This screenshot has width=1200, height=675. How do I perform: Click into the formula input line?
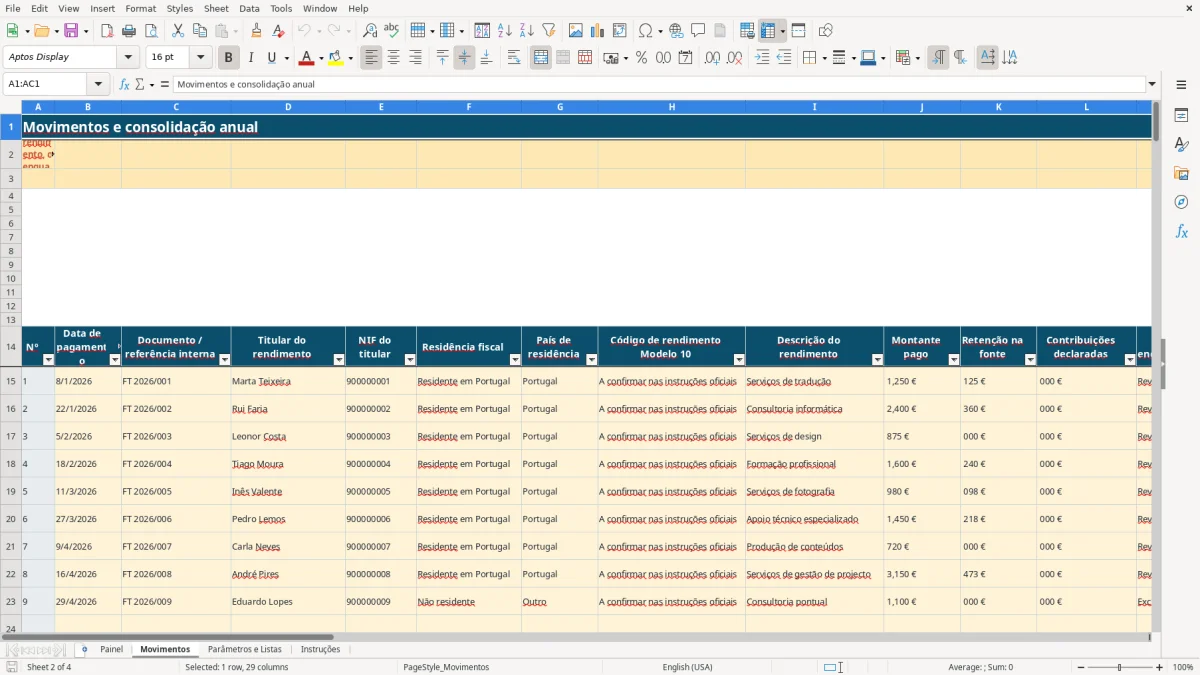coord(658,84)
